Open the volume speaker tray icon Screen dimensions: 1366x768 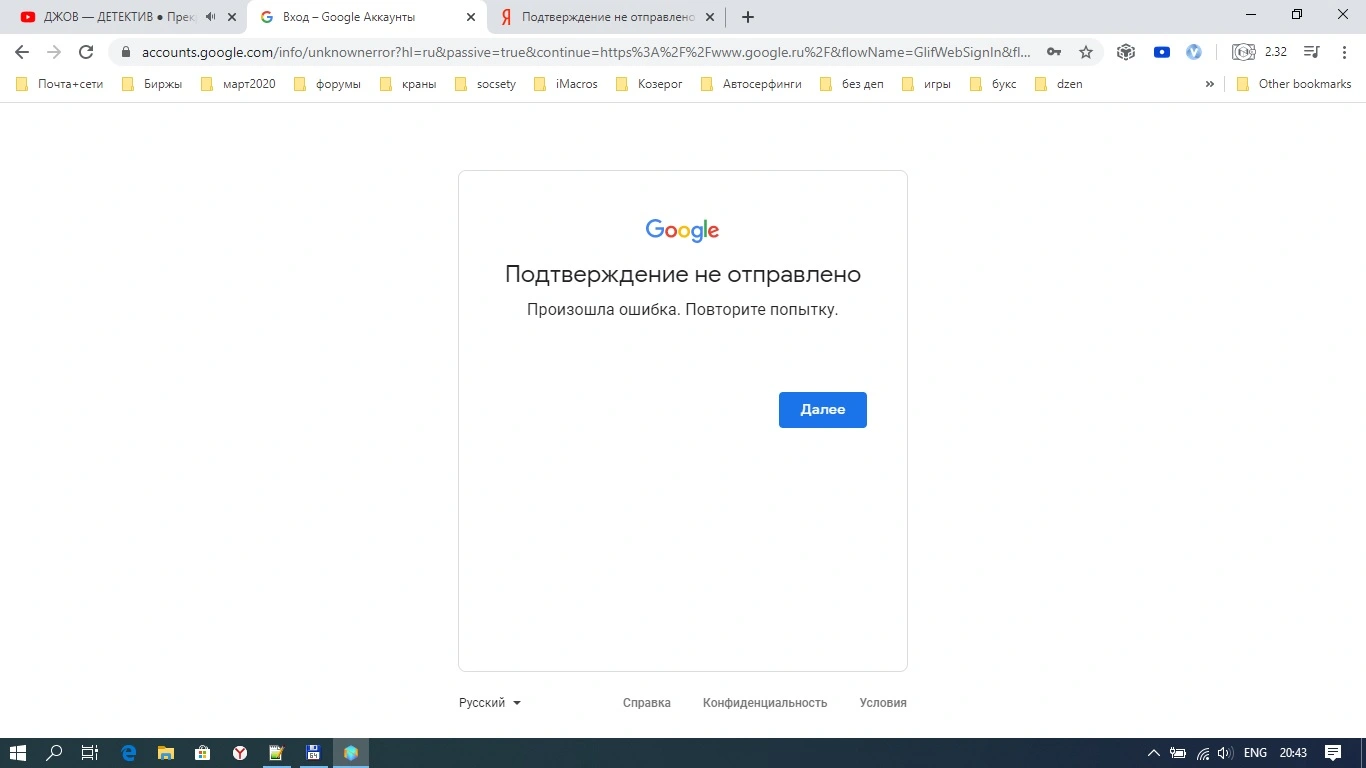[1225, 753]
